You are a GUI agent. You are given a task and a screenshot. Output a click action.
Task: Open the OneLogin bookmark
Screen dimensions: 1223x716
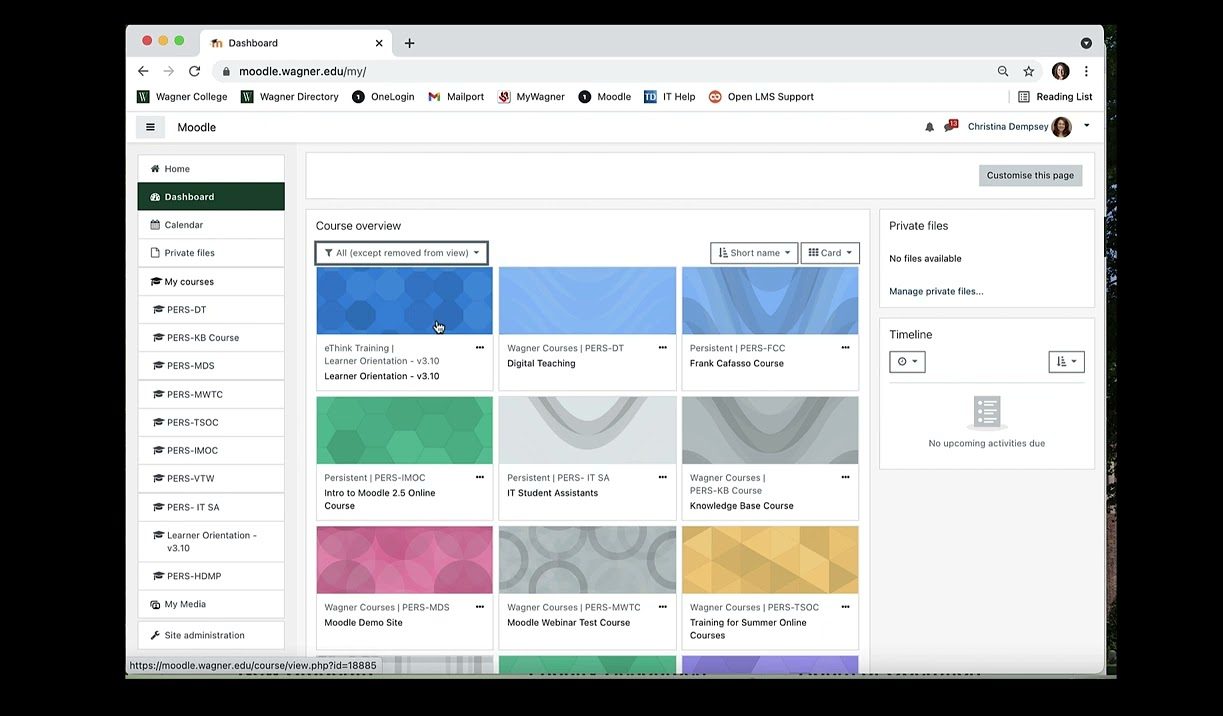coord(383,97)
